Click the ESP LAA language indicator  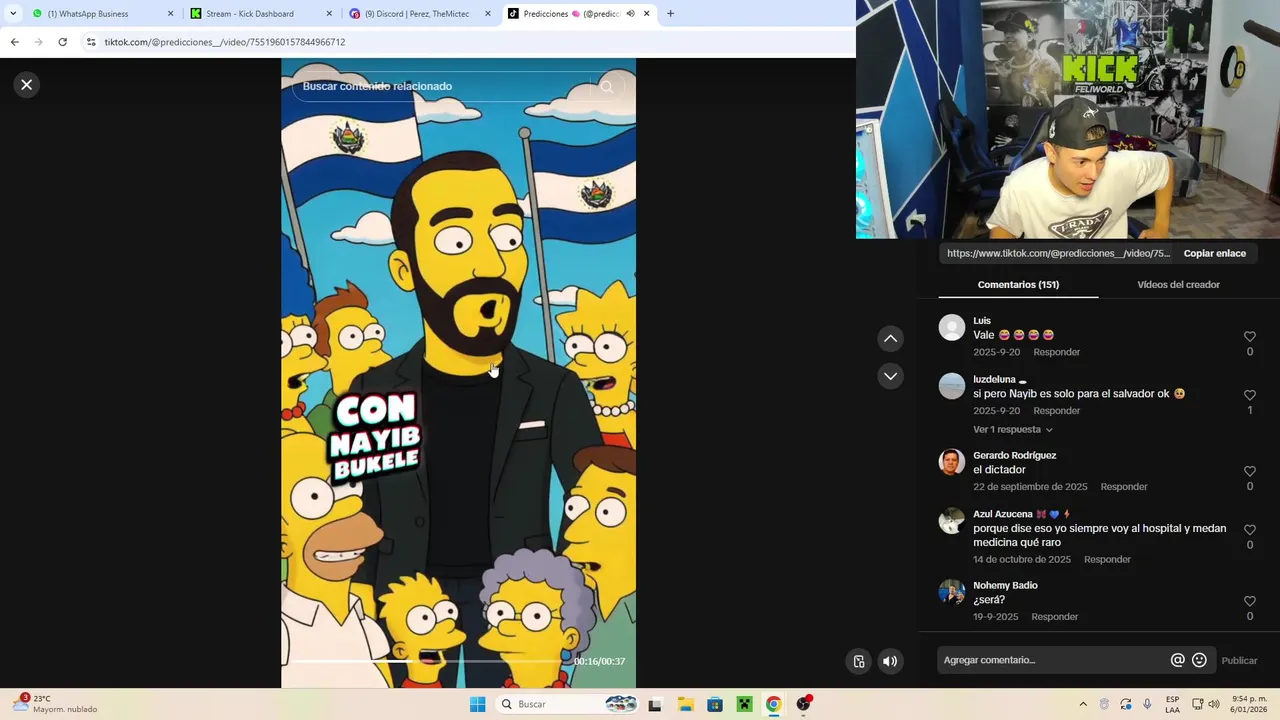(x=1172, y=704)
